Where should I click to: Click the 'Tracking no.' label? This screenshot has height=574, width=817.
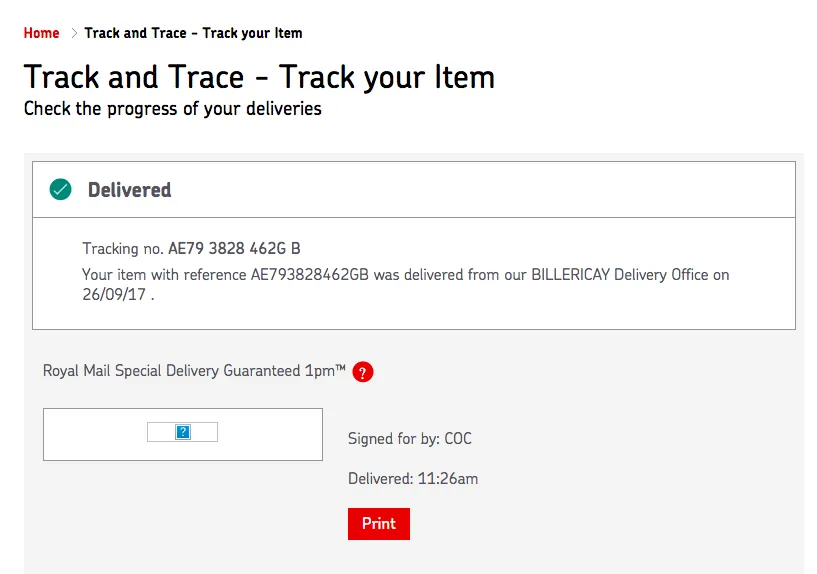[123, 248]
